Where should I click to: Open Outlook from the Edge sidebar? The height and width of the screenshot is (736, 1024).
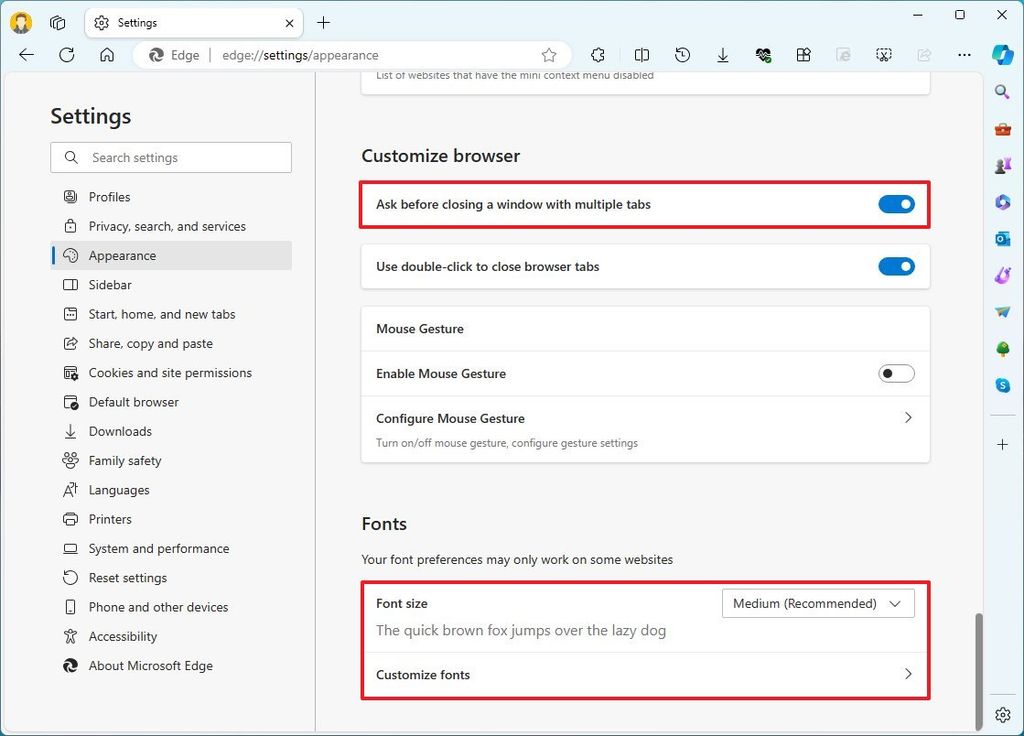(1003, 239)
